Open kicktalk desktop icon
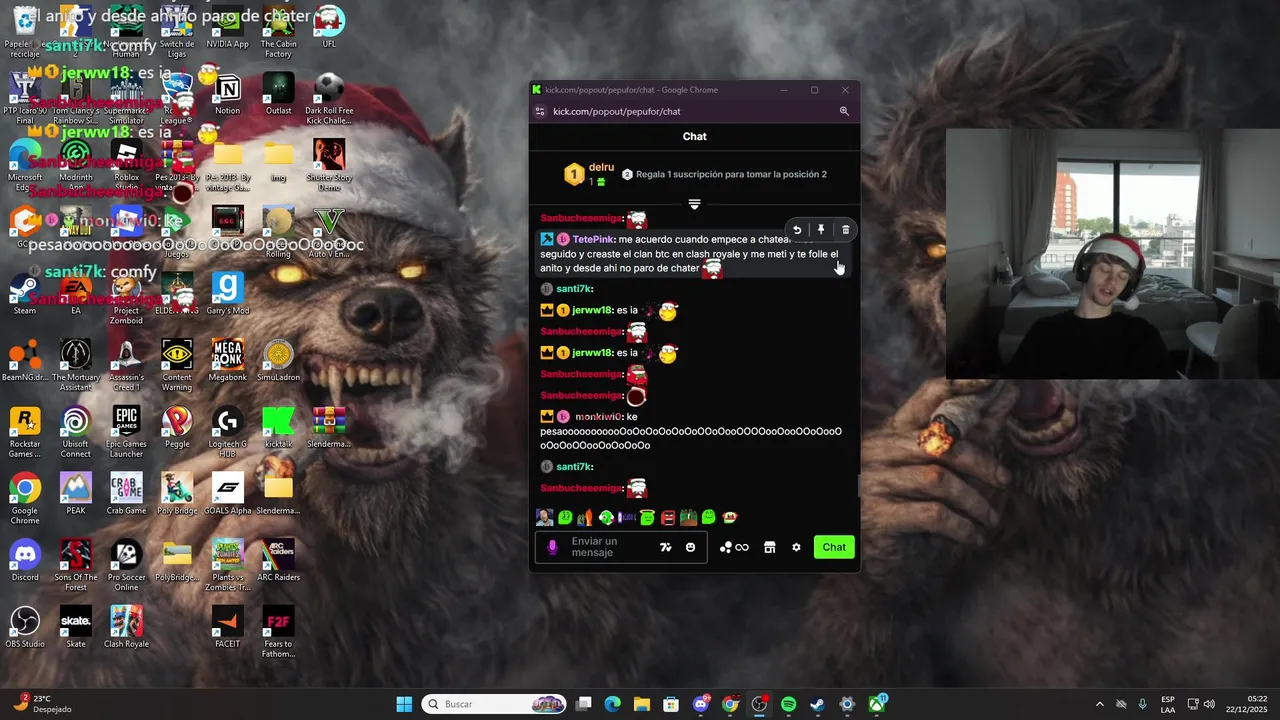This screenshot has width=1280, height=720. (x=278, y=427)
